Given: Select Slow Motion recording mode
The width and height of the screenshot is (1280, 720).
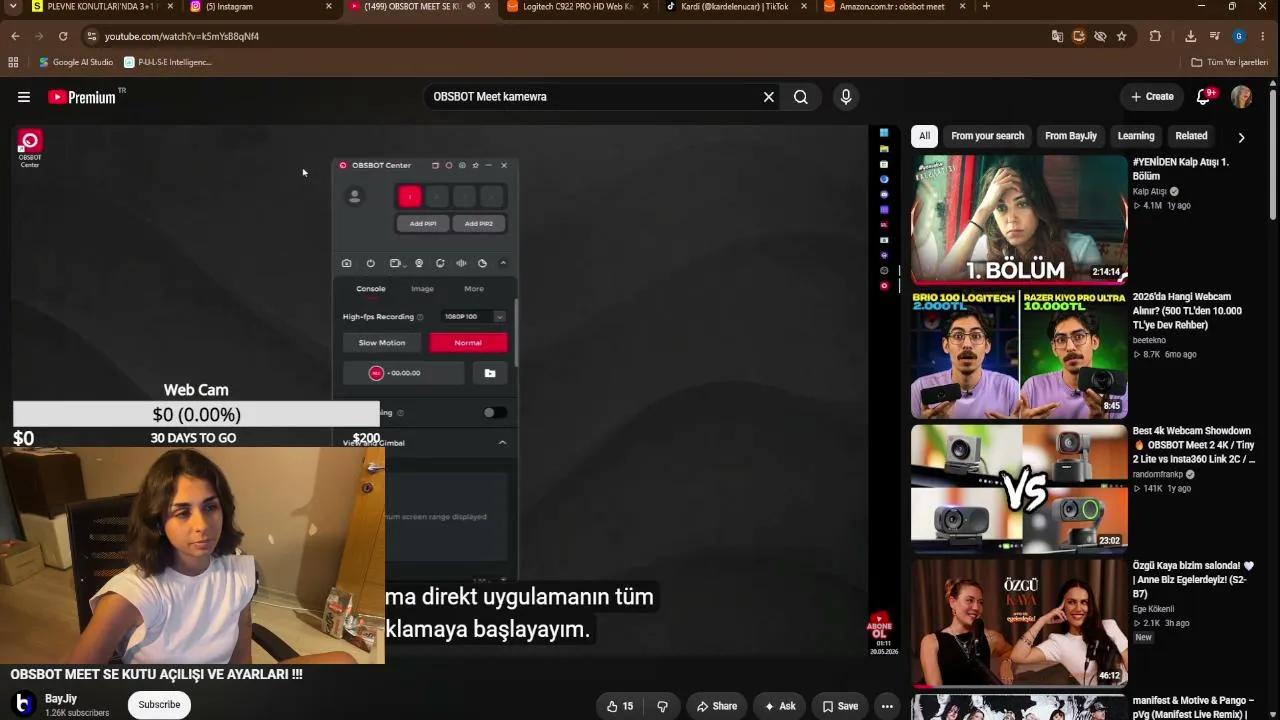Looking at the screenshot, I should coord(382,343).
